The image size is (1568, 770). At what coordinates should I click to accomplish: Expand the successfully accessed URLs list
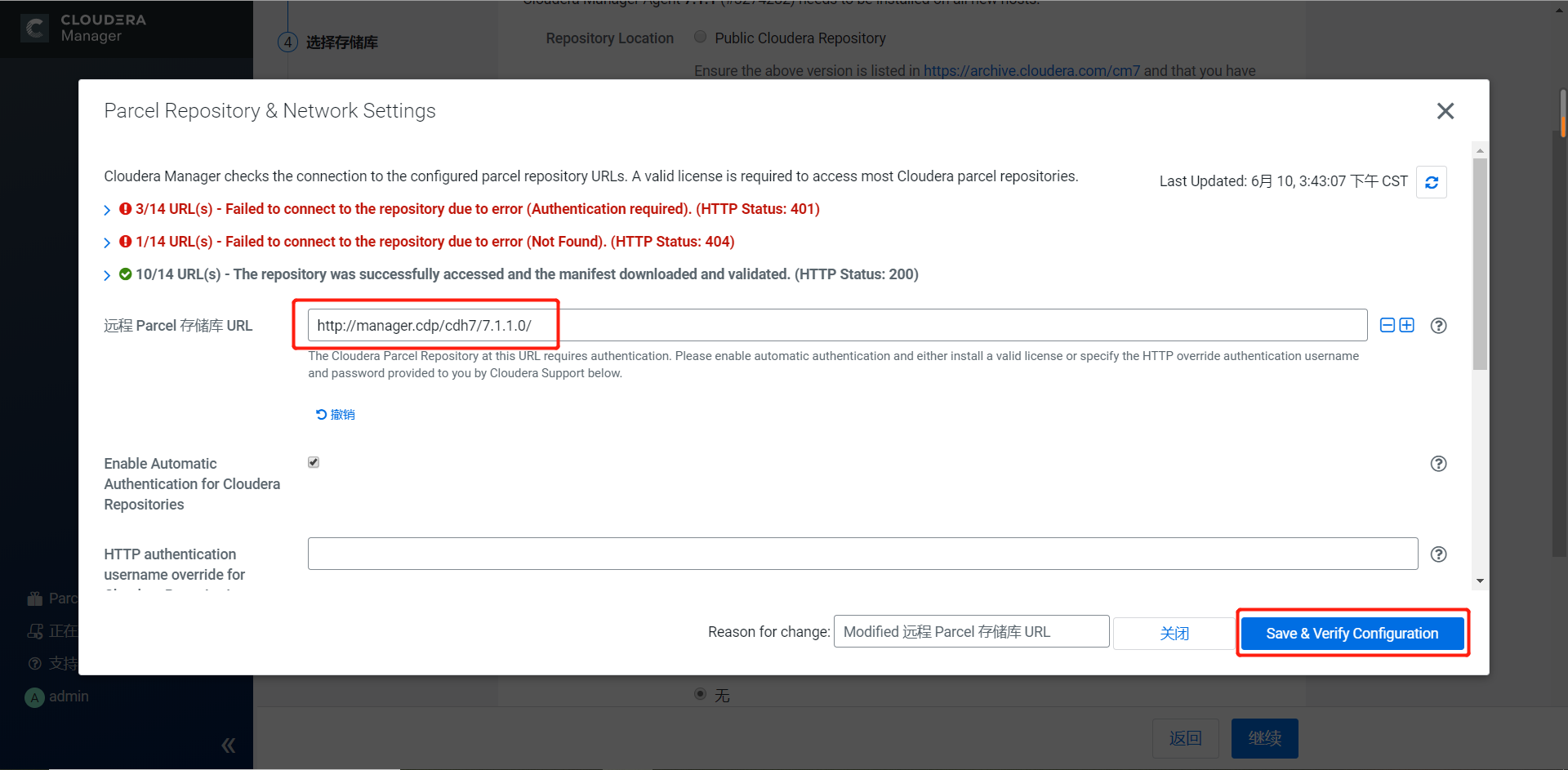107,275
